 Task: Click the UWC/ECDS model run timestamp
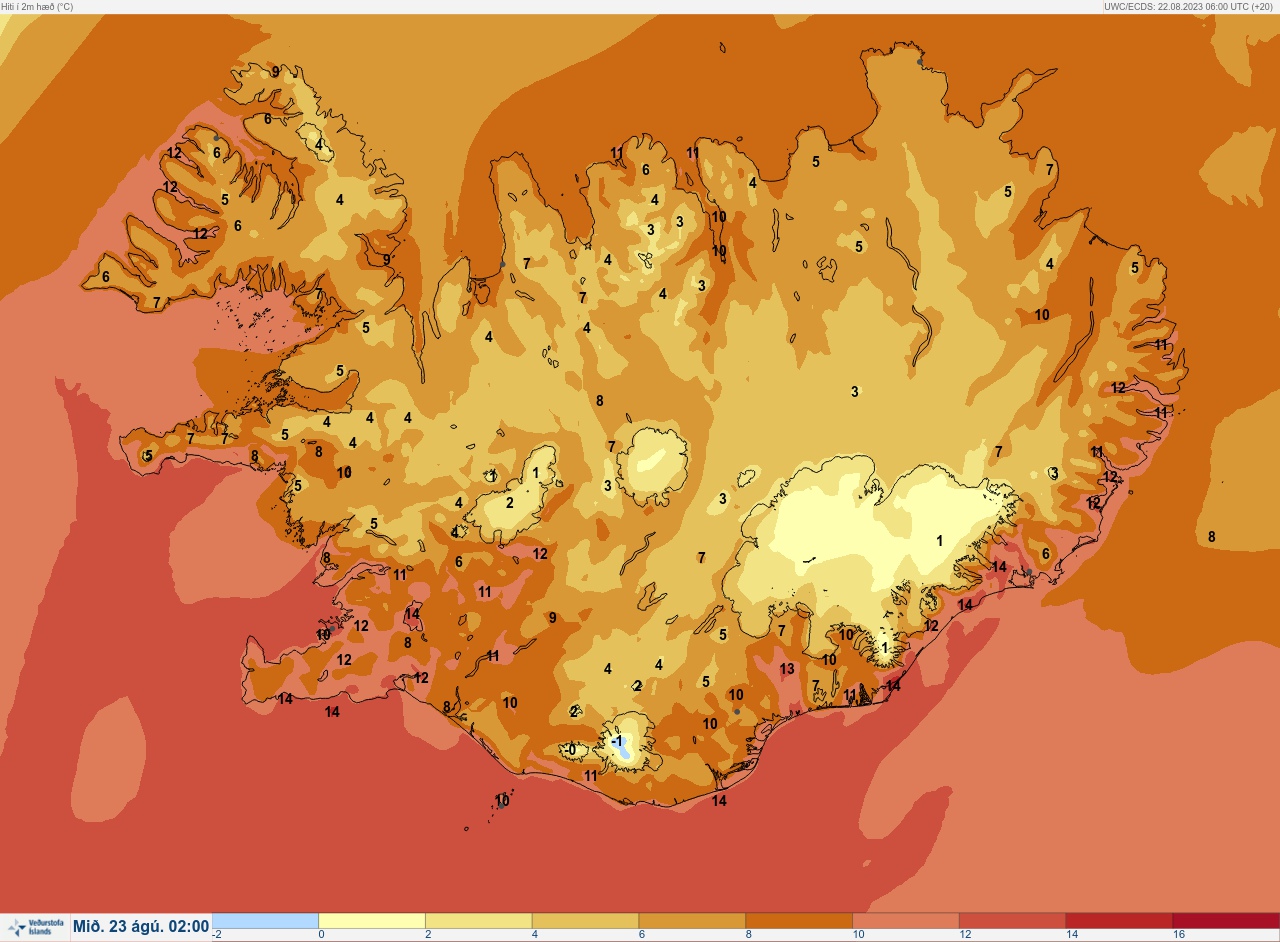coord(1190,6)
